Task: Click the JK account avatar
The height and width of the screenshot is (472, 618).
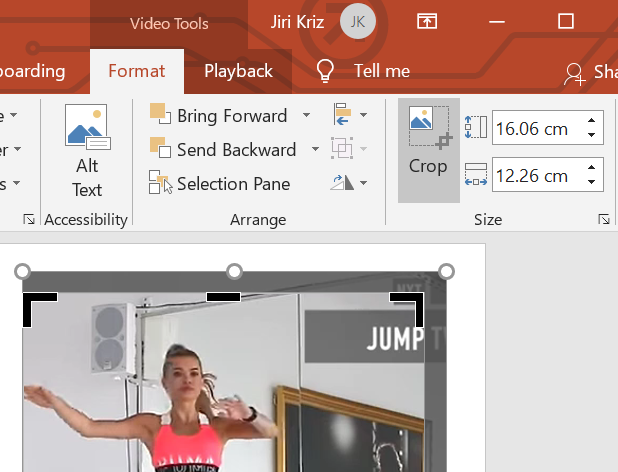Action: (357, 22)
